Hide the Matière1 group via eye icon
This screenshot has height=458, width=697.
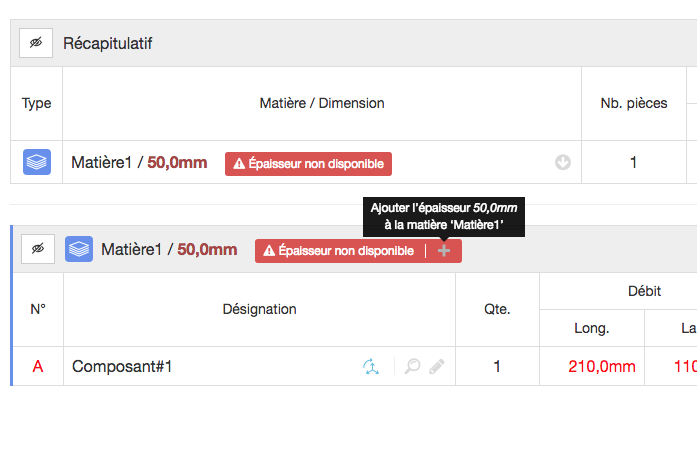pos(38,249)
